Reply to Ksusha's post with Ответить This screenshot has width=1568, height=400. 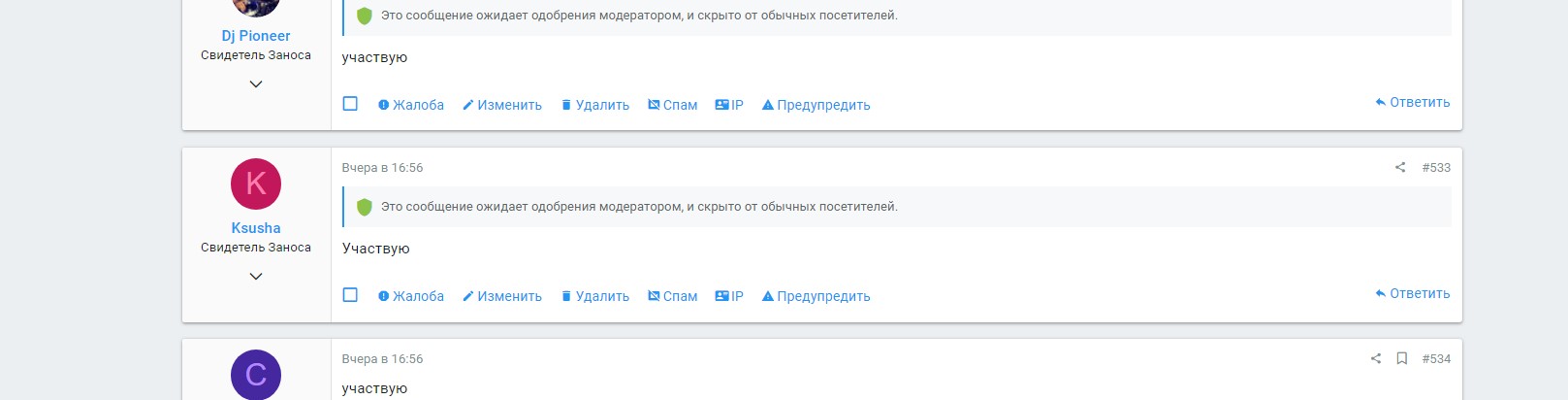pos(1413,293)
